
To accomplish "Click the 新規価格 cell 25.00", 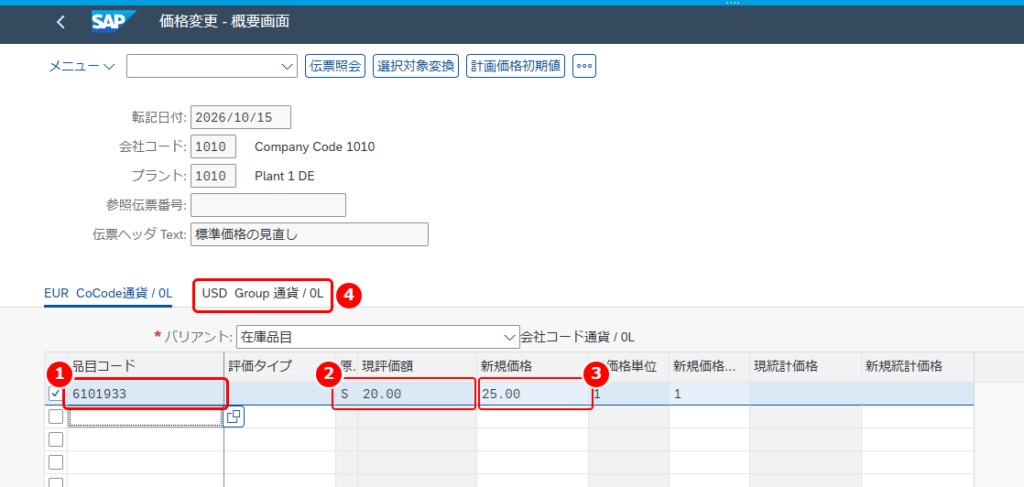I will (x=532, y=394).
